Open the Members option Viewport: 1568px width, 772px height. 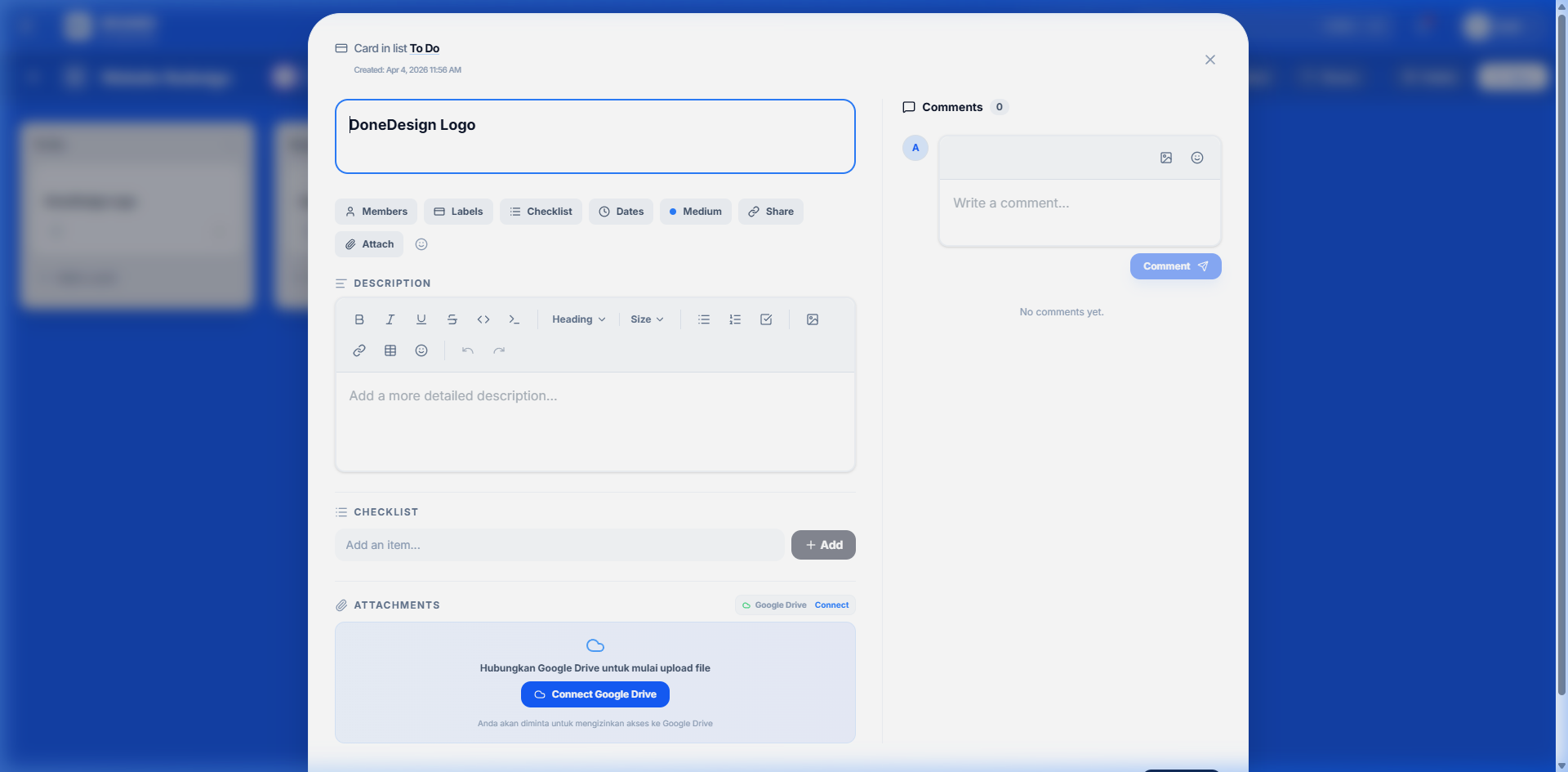tap(376, 212)
